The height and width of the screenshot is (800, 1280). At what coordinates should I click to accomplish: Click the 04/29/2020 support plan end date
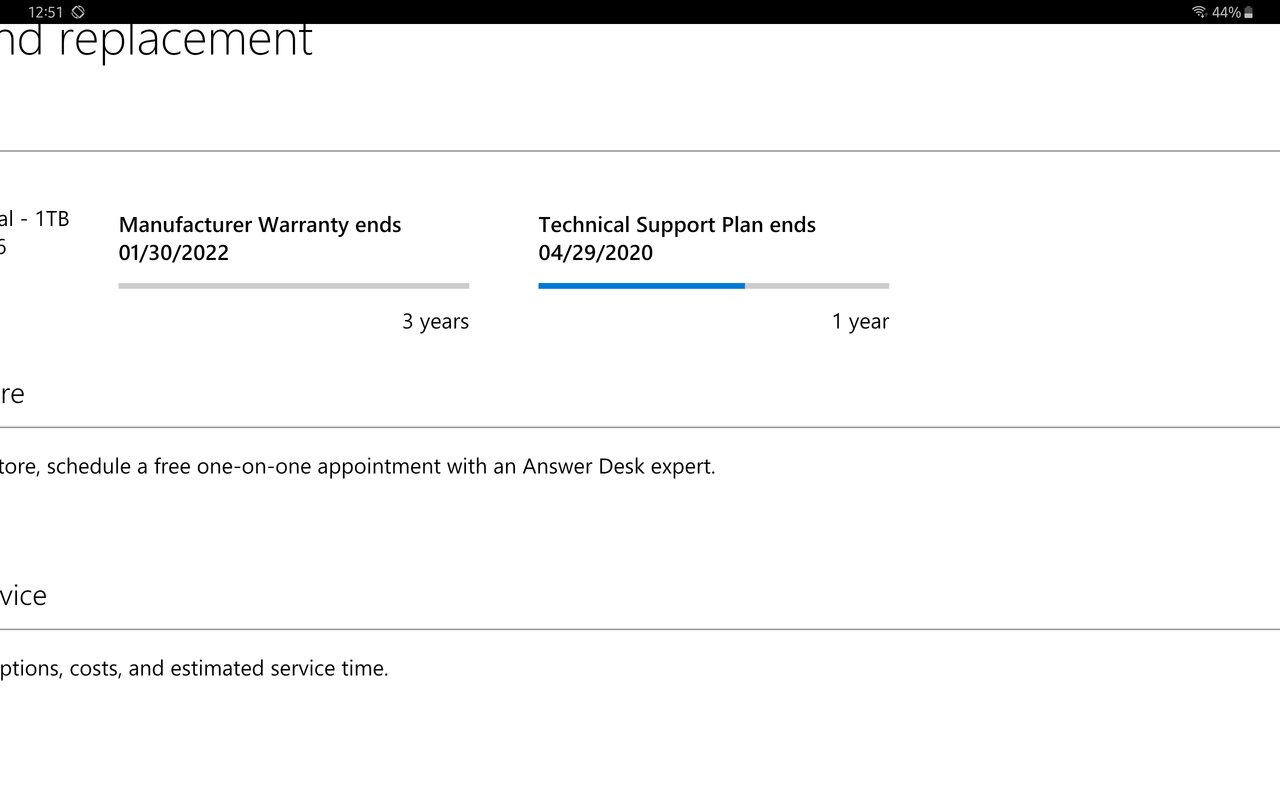click(x=596, y=253)
